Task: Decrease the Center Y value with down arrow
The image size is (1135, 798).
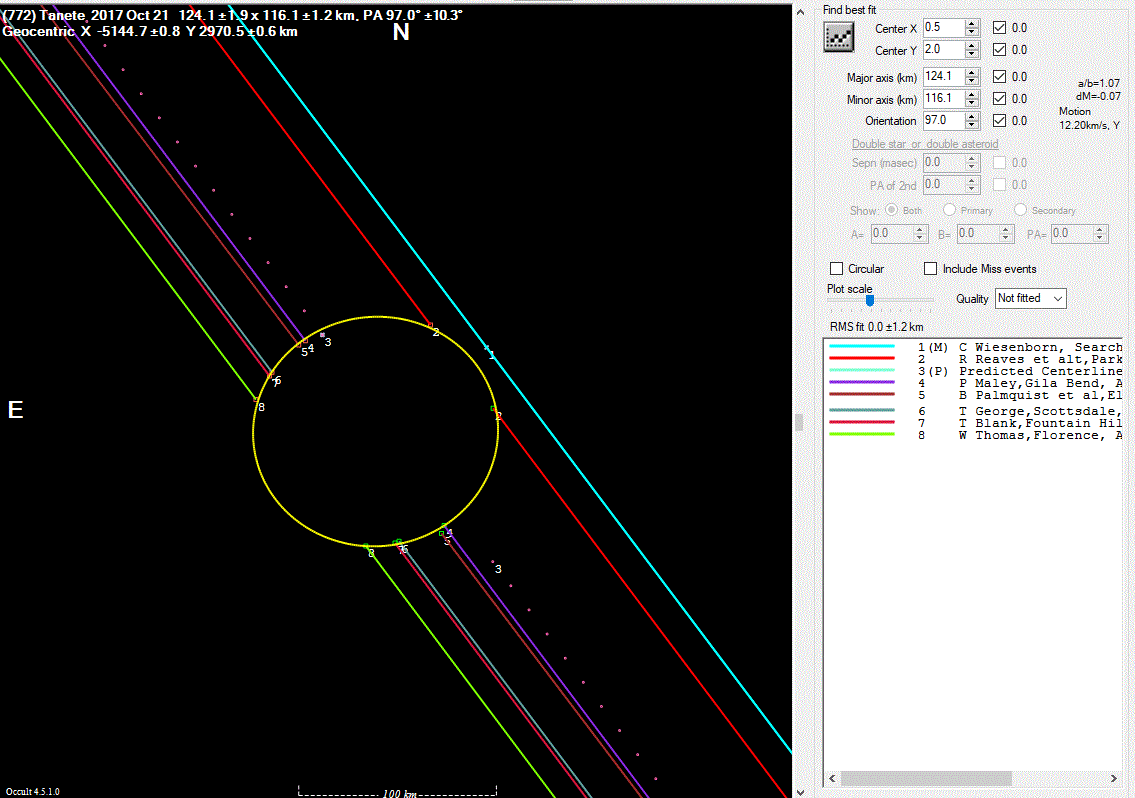Action: point(972,54)
